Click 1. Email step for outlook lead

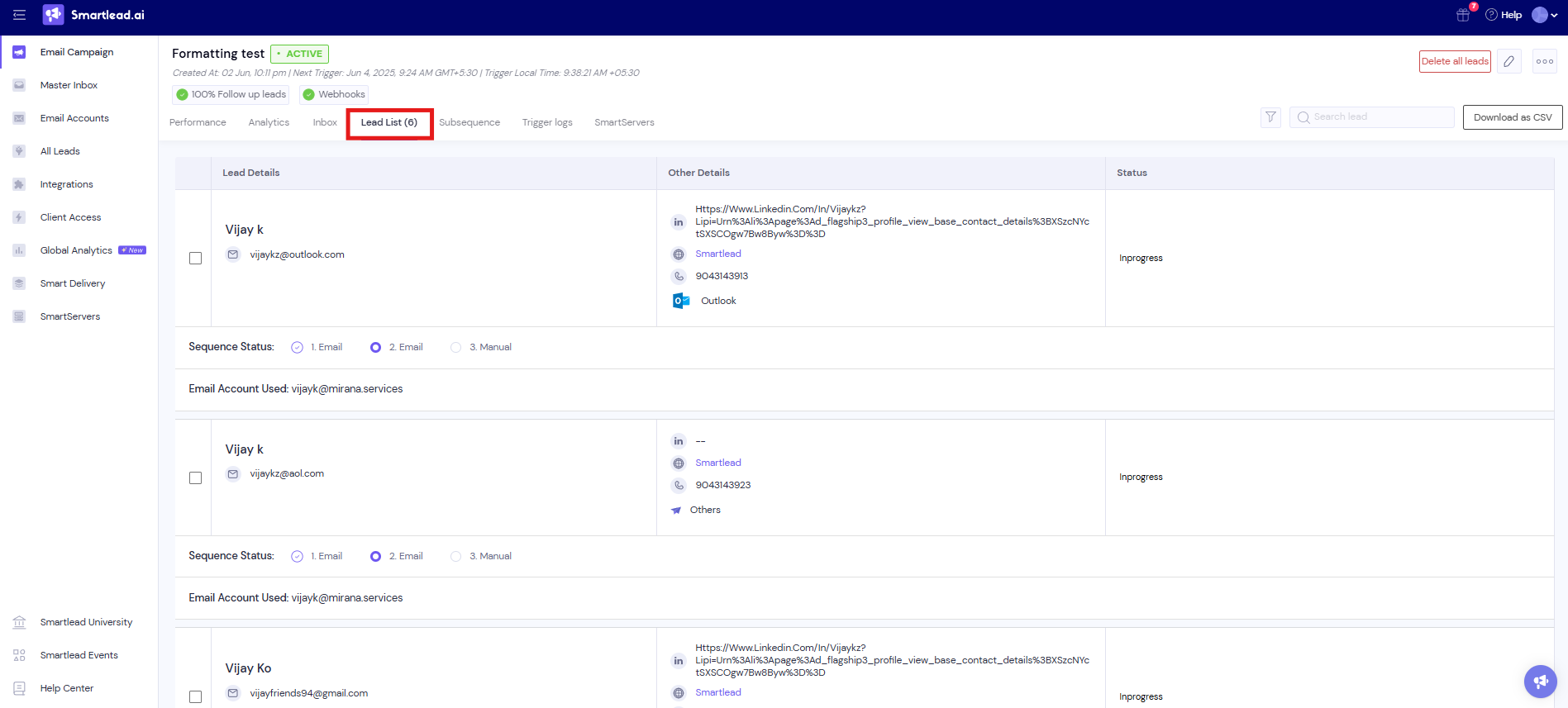[317, 347]
